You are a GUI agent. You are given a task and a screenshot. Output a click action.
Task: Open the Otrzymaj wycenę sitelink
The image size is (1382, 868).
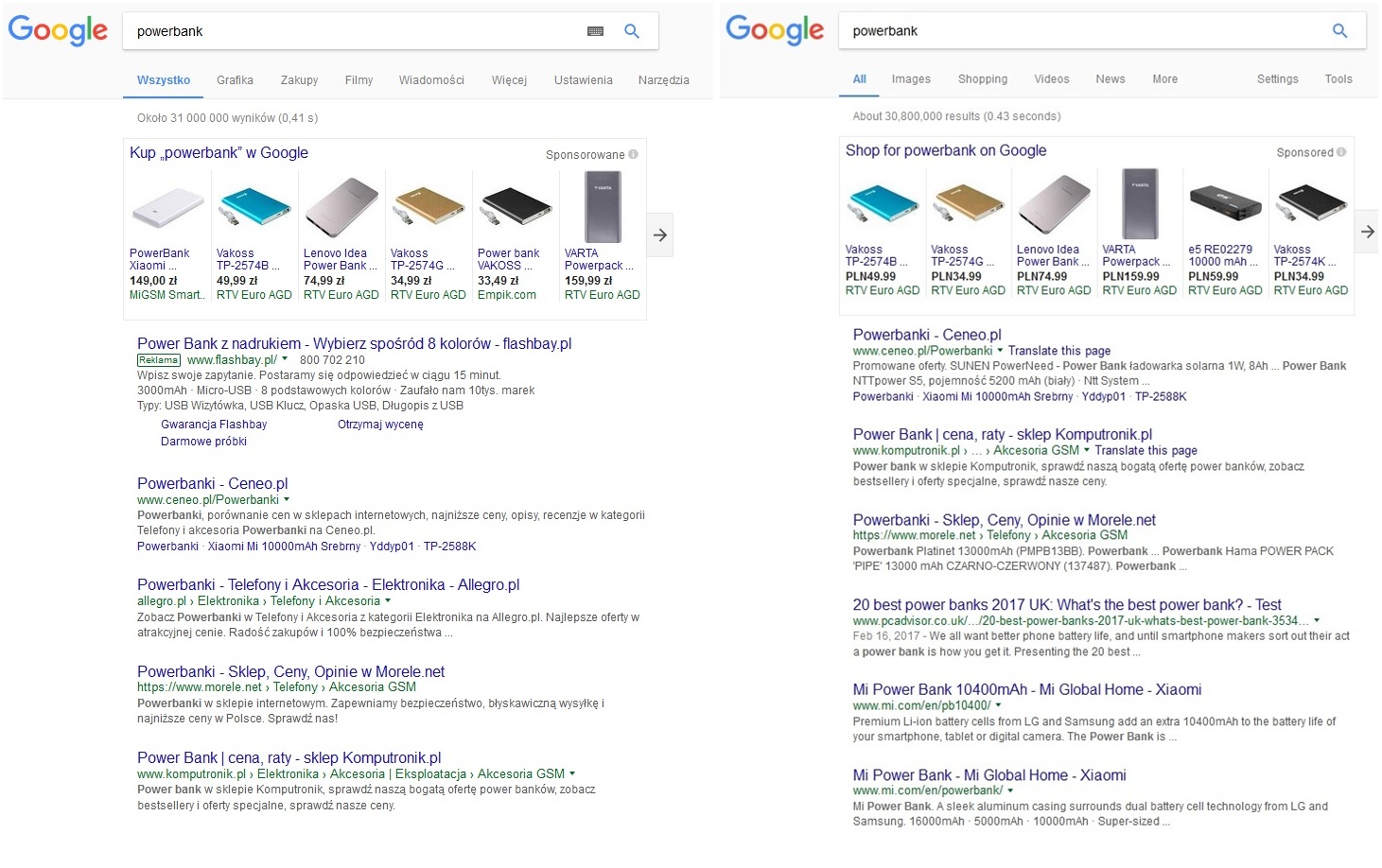[x=380, y=425]
